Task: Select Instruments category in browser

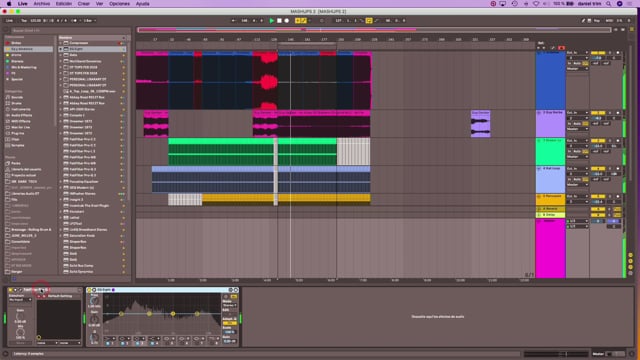Action: point(20,109)
